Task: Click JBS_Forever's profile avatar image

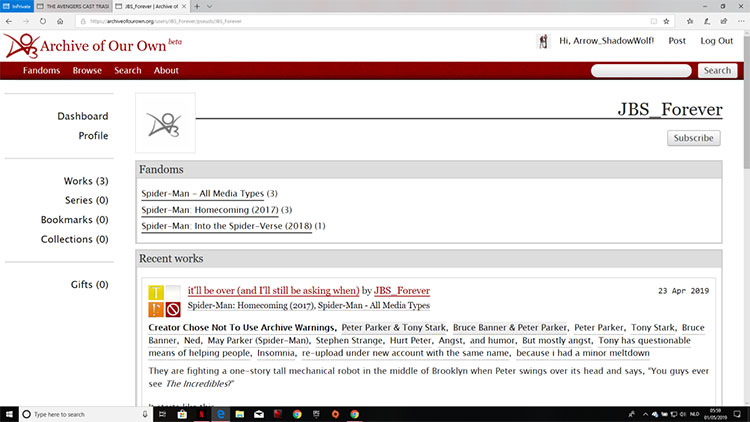Action: coord(165,123)
